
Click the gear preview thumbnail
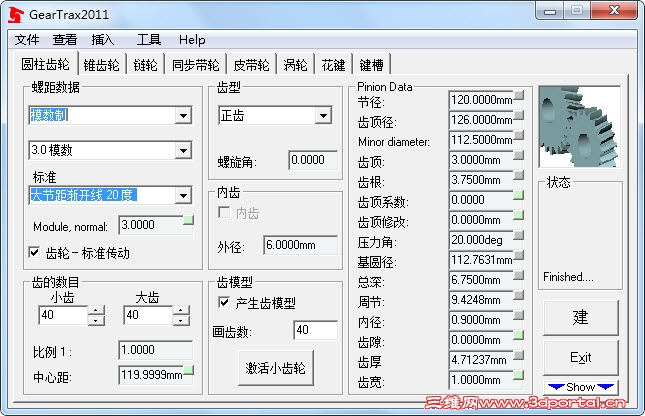pos(580,127)
